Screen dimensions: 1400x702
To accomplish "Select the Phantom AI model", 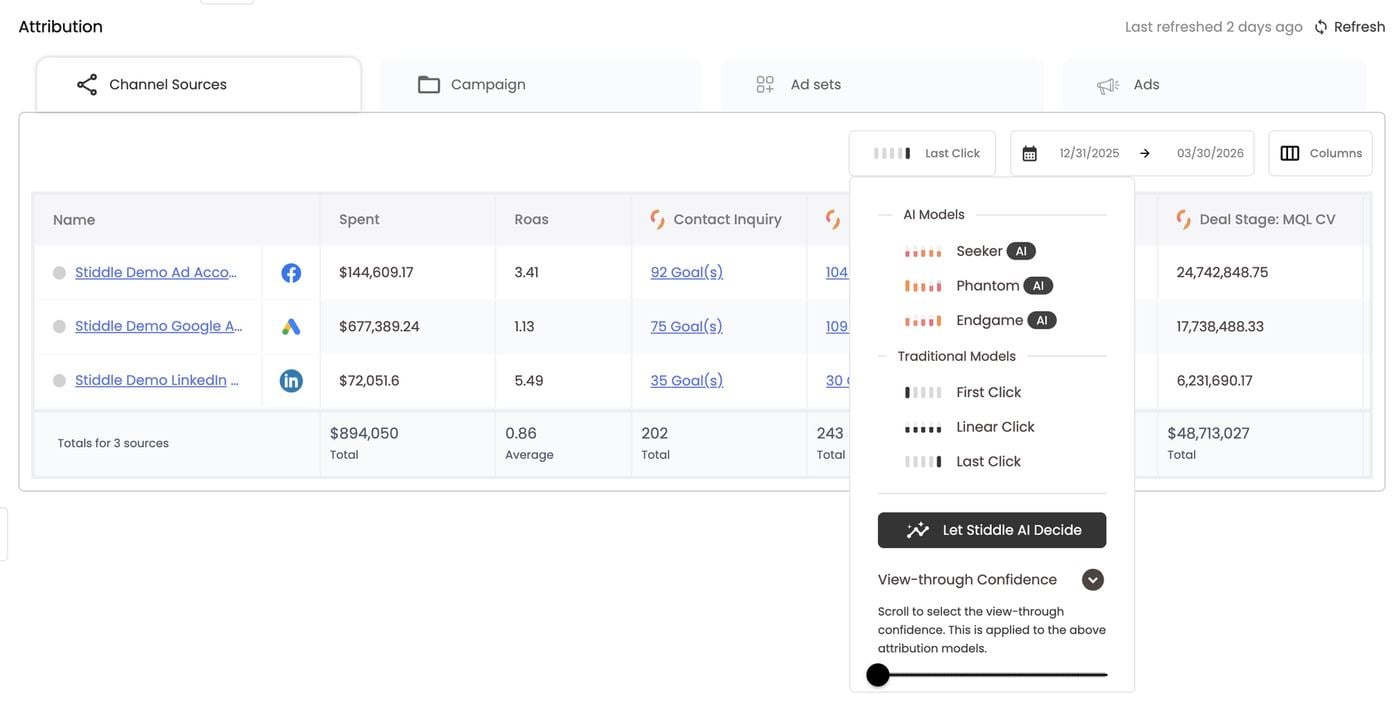I will pos(987,286).
